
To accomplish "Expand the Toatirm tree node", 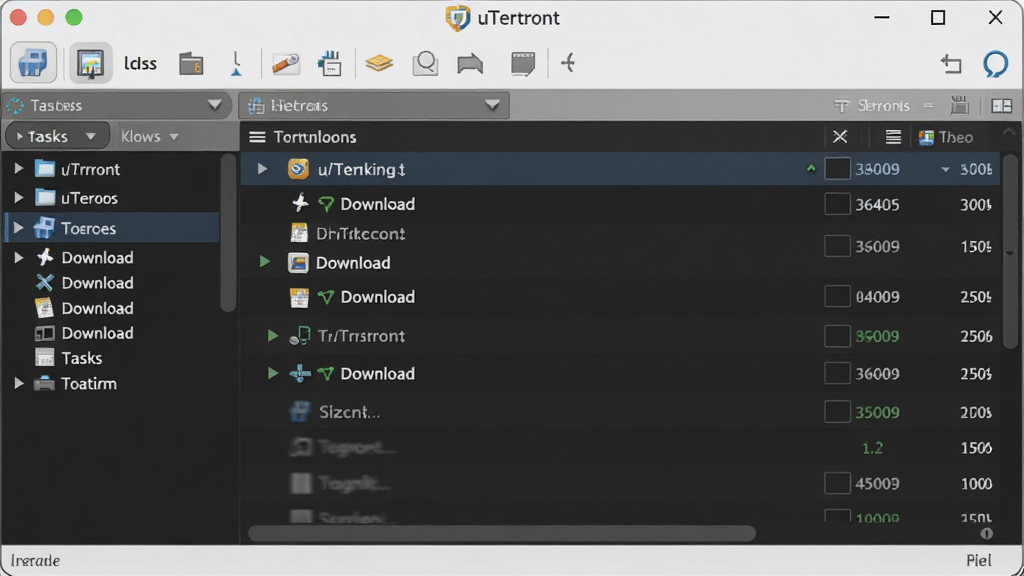I will point(19,383).
